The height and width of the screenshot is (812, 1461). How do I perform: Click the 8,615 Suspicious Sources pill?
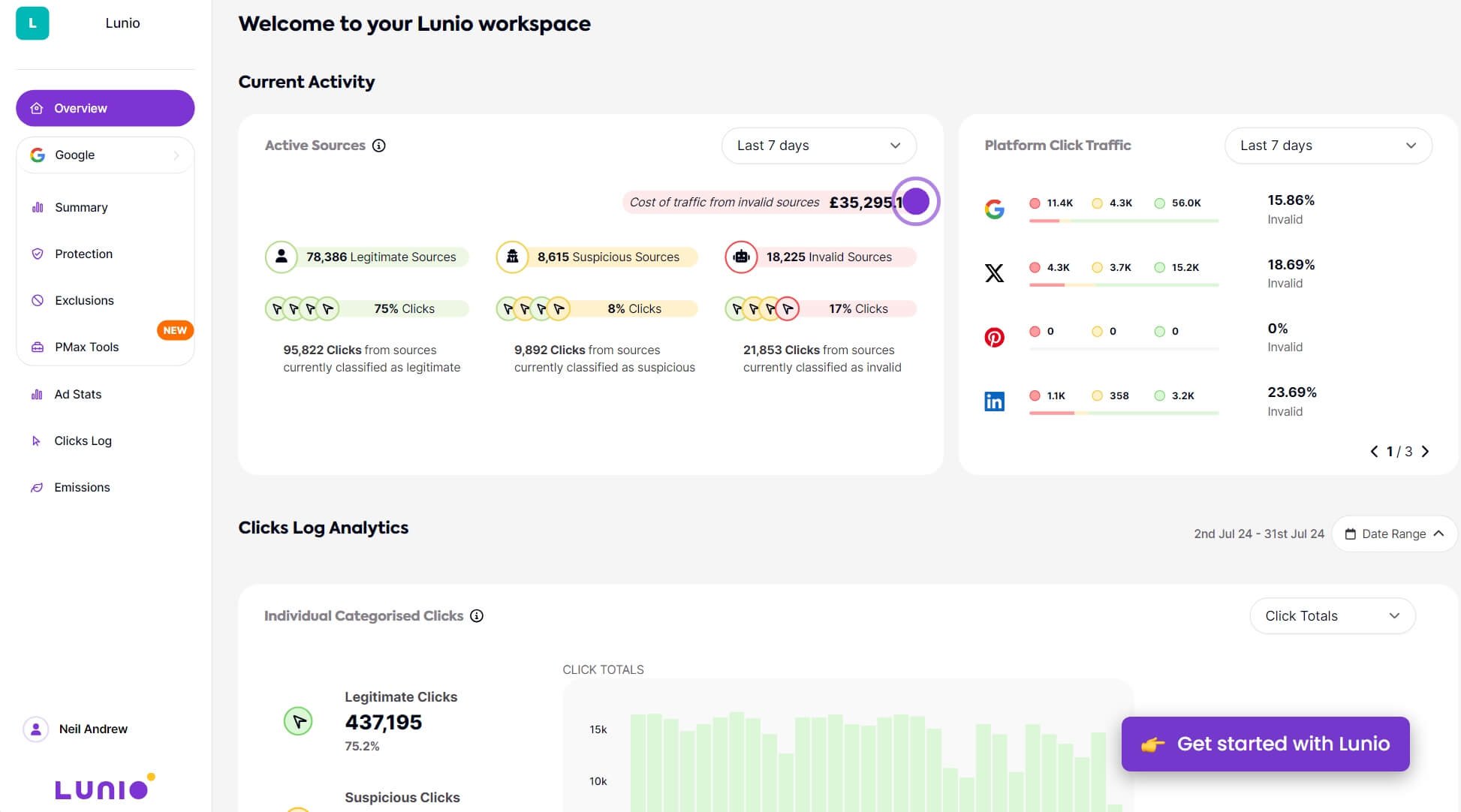pyautogui.click(x=597, y=257)
